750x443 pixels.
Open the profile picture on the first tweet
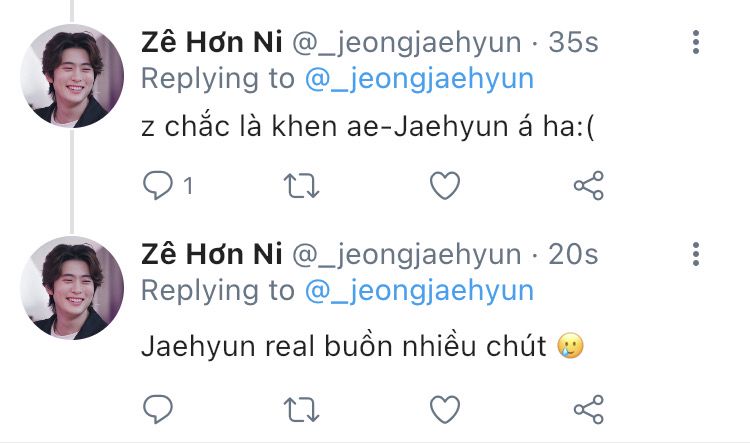coord(72,76)
